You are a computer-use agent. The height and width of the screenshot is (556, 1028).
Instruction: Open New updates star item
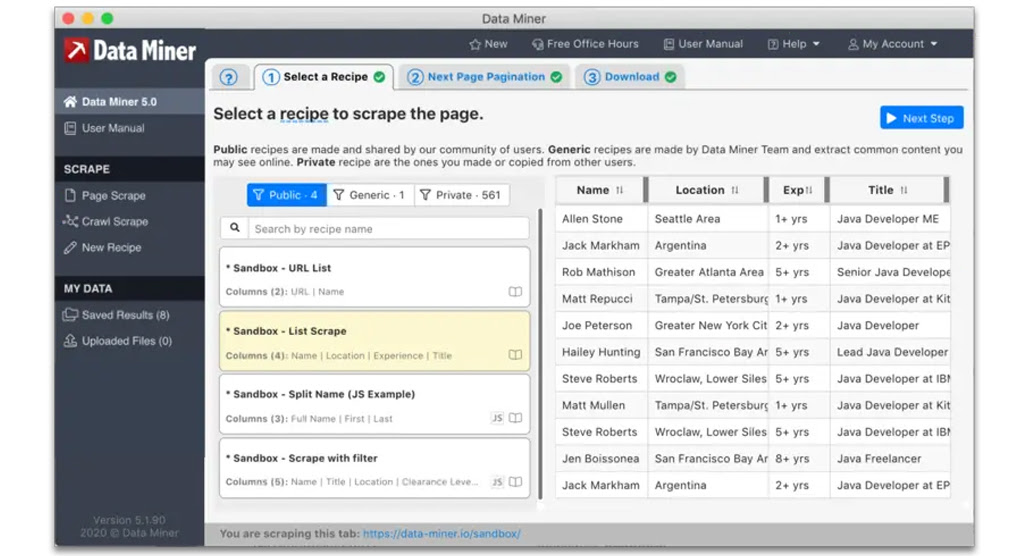488,44
